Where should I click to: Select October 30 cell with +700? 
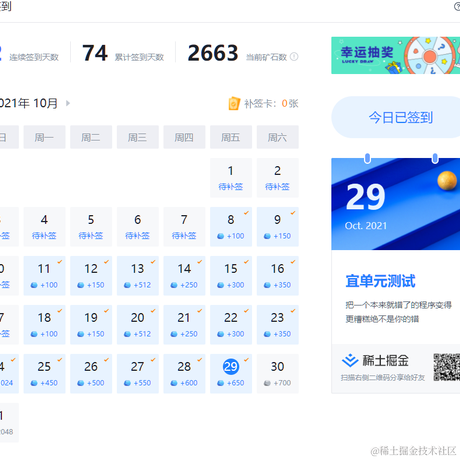[x=277, y=374]
